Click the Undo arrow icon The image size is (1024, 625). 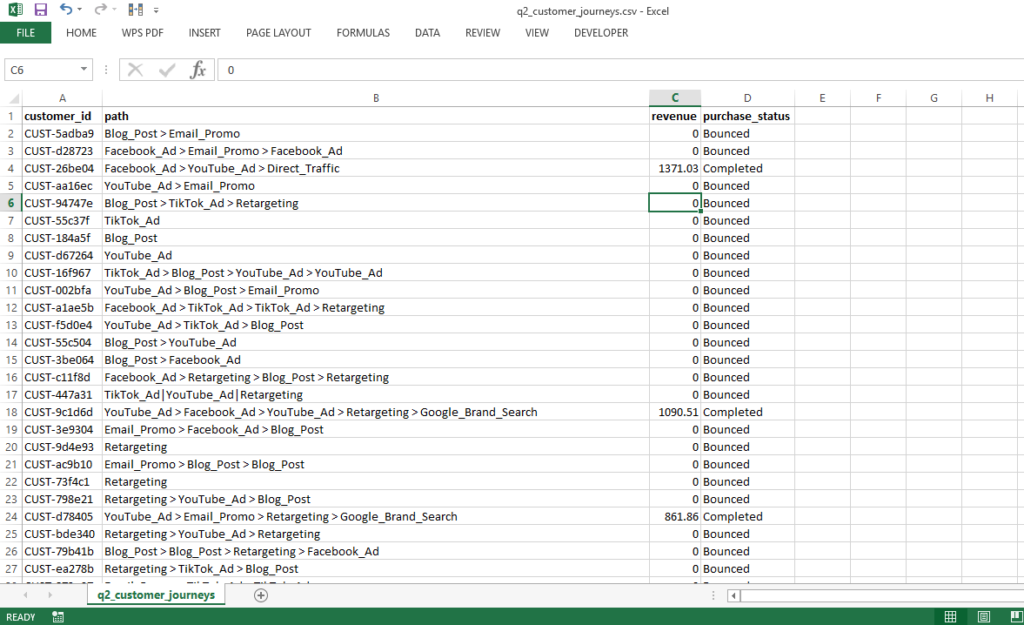(x=65, y=9)
